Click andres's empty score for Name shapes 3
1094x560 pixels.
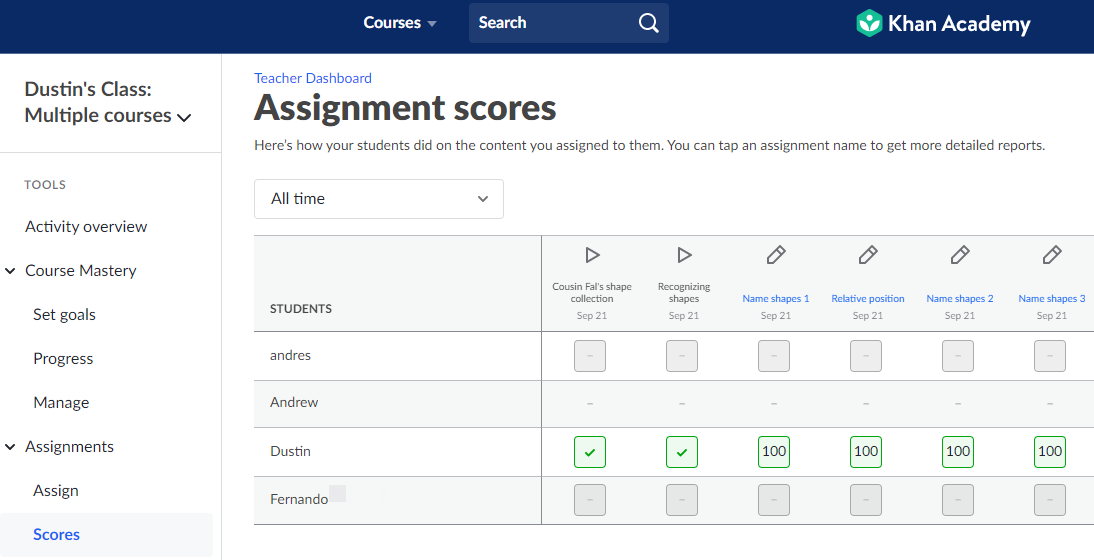click(x=1050, y=356)
